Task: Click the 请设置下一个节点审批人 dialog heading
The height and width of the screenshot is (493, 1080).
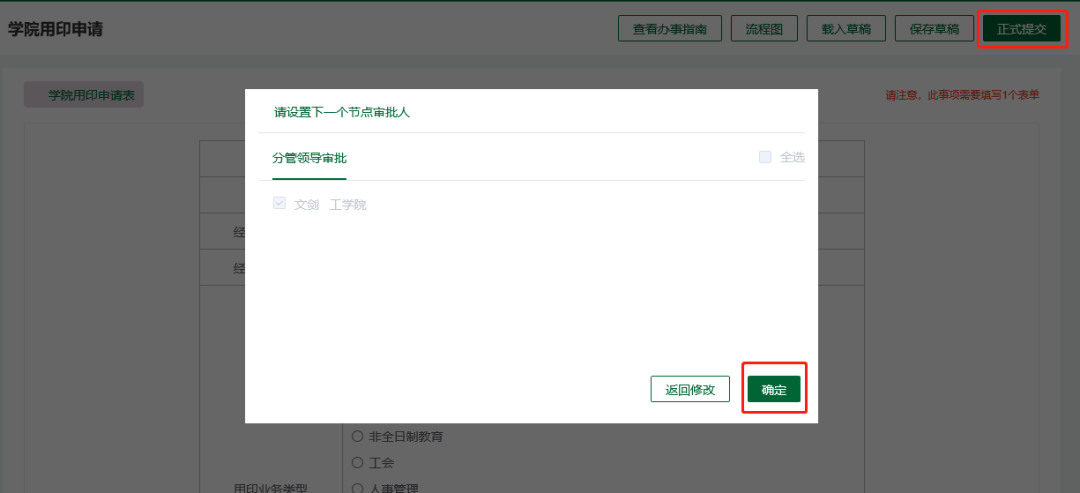Action: coord(342,112)
